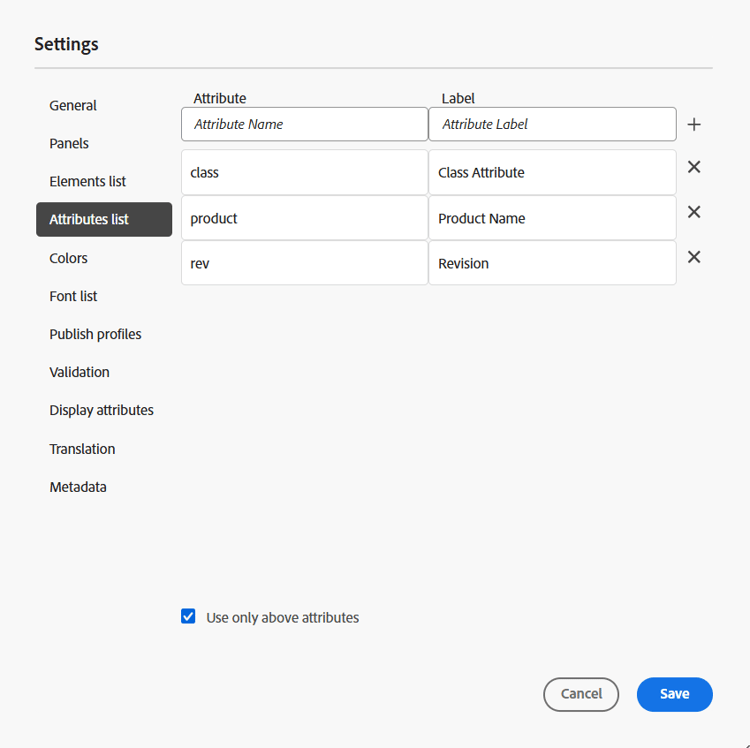The width and height of the screenshot is (750, 748).
Task: Remove the rev attribute row
Action: point(694,257)
